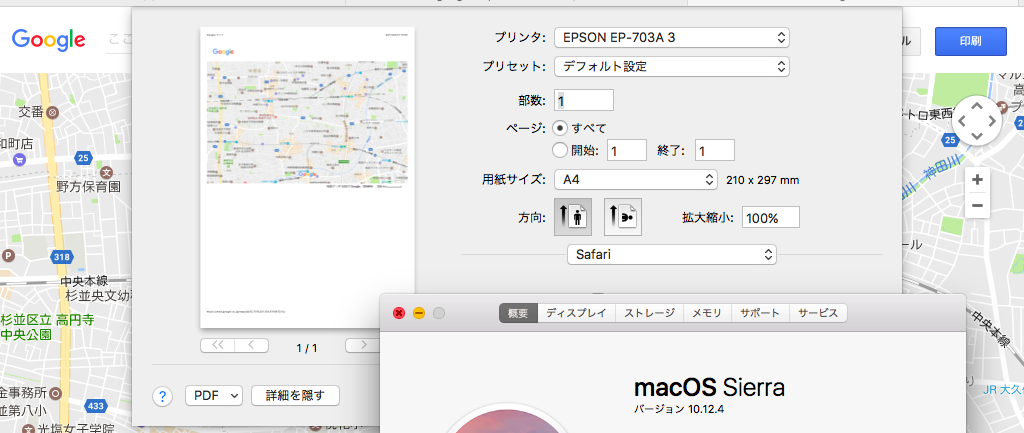This screenshot has height=433, width=1024.
Task: Click the help question mark button
Action: (x=163, y=395)
